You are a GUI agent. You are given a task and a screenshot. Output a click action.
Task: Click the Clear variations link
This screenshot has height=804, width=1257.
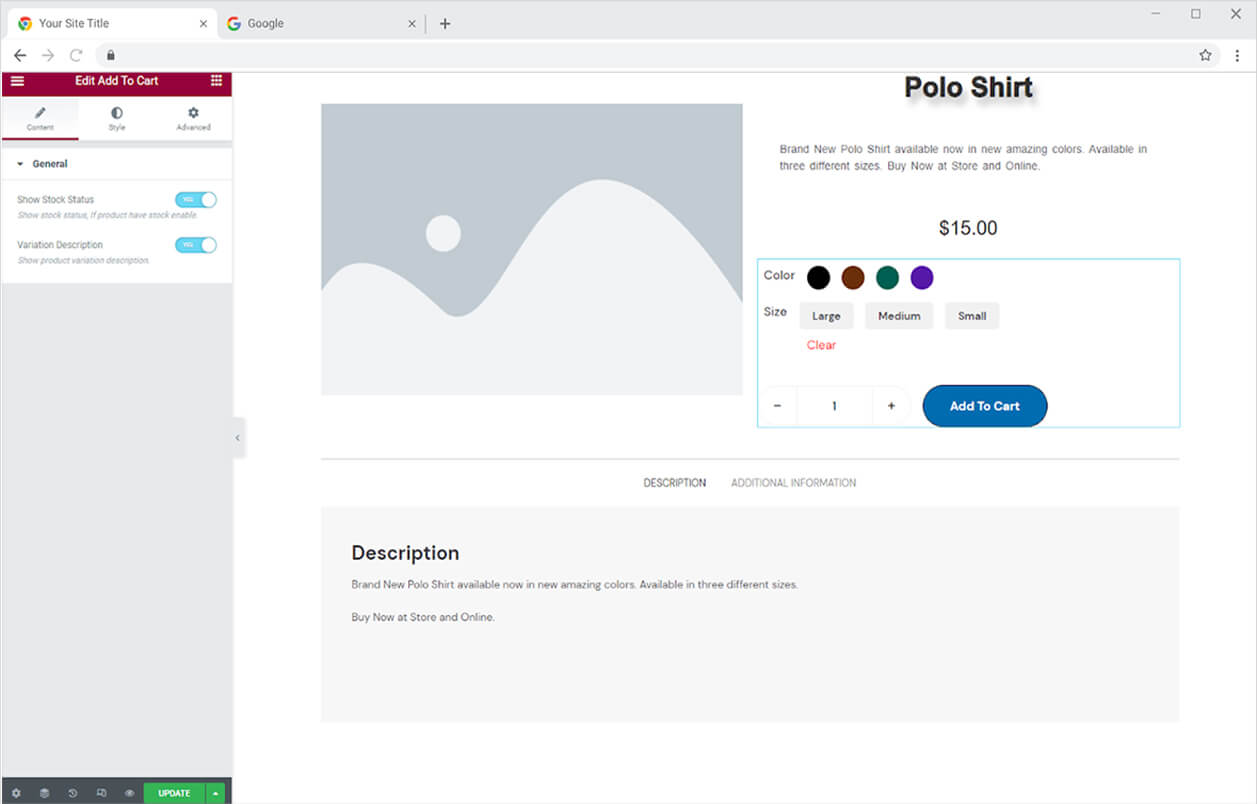click(821, 345)
